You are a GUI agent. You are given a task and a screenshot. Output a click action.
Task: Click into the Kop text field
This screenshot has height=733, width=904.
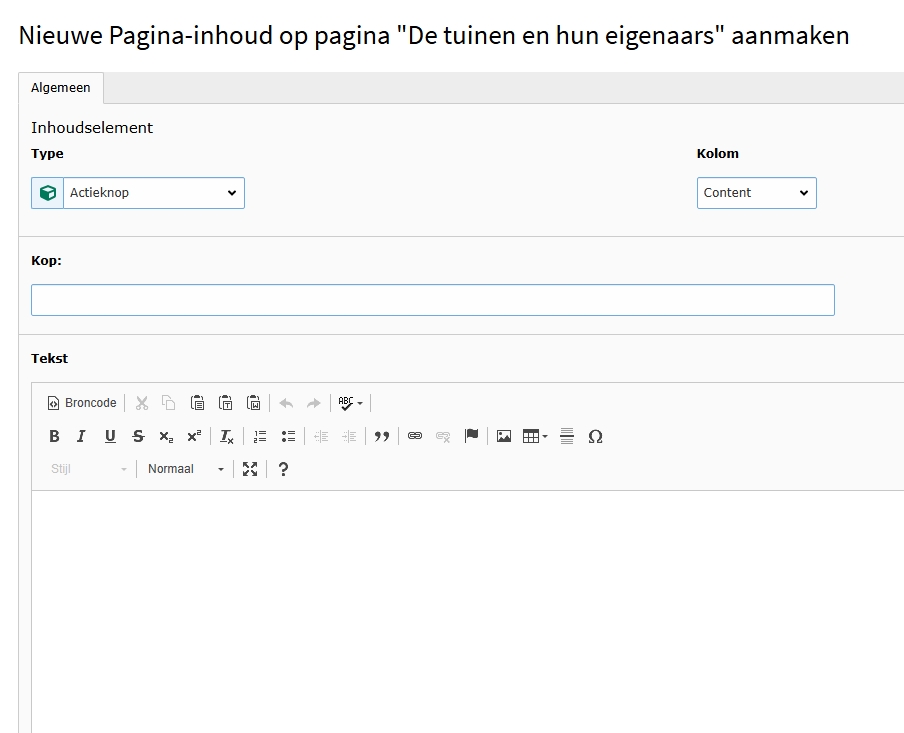(x=432, y=300)
